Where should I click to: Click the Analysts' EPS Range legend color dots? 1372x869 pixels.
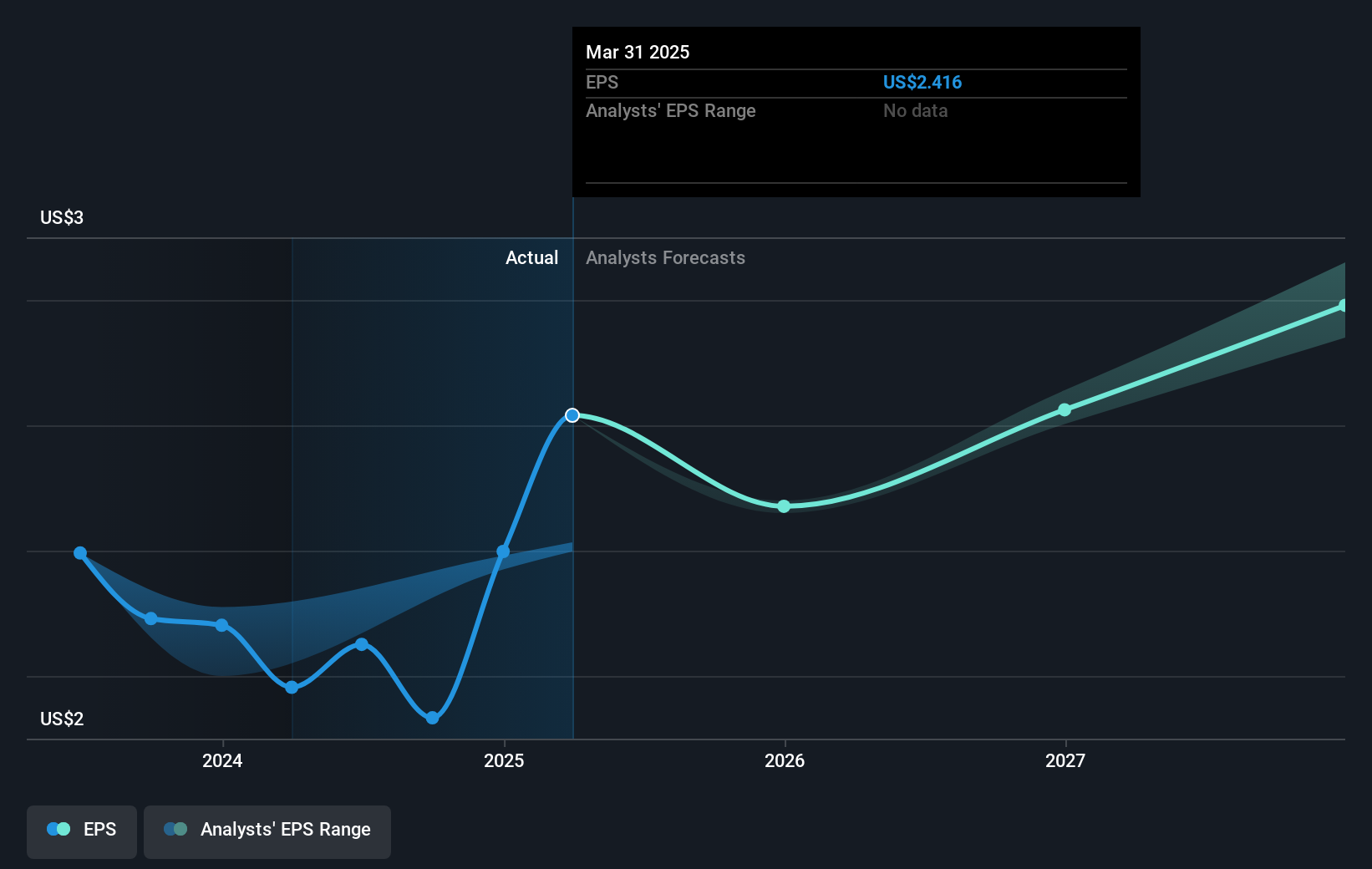[175, 829]
